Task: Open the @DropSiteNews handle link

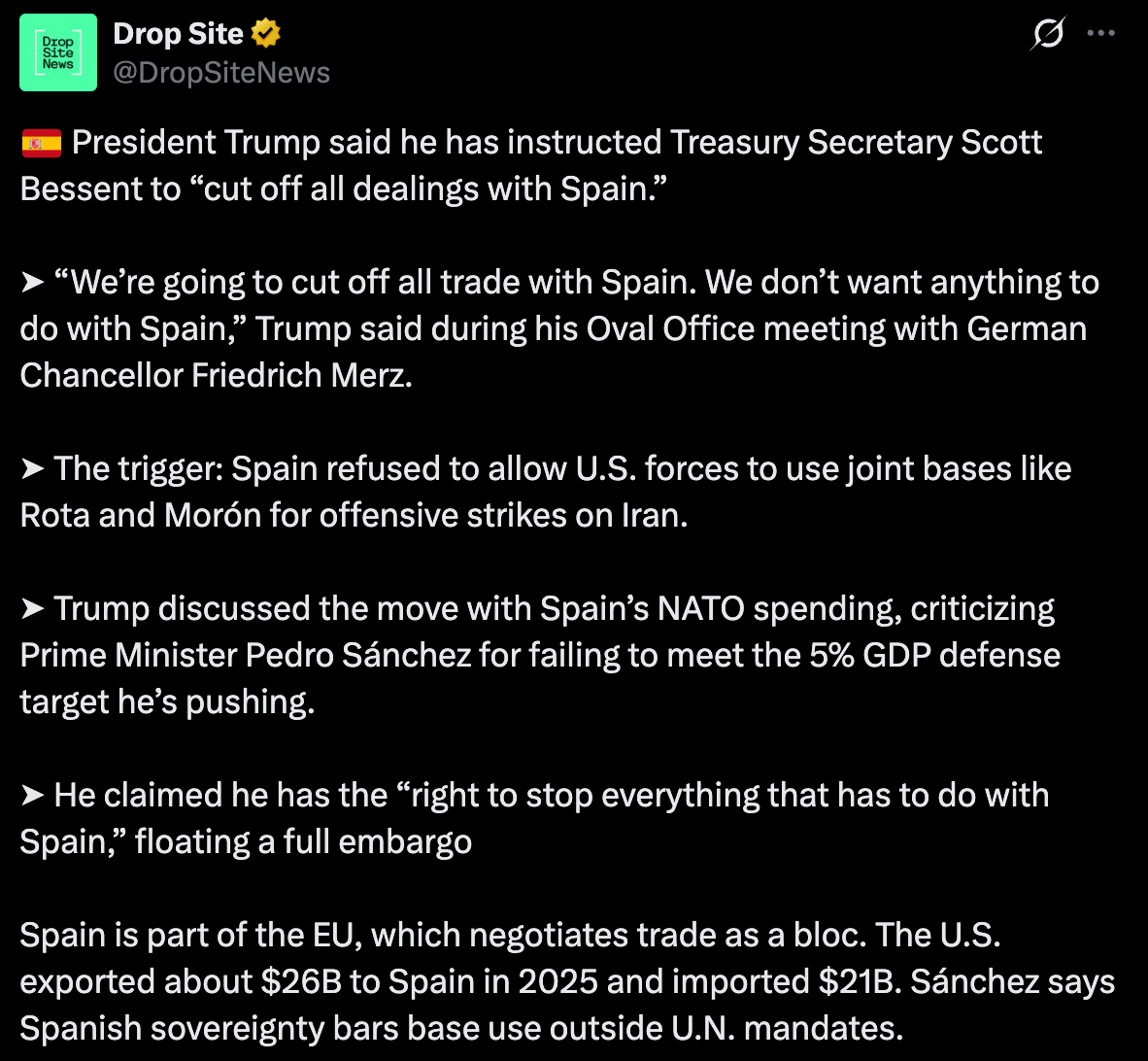Action: (221, 73)
